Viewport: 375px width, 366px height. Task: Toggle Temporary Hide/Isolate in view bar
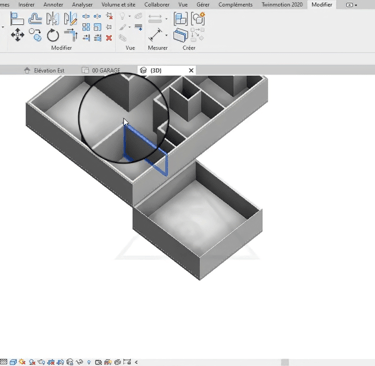(x=79, y=362)
